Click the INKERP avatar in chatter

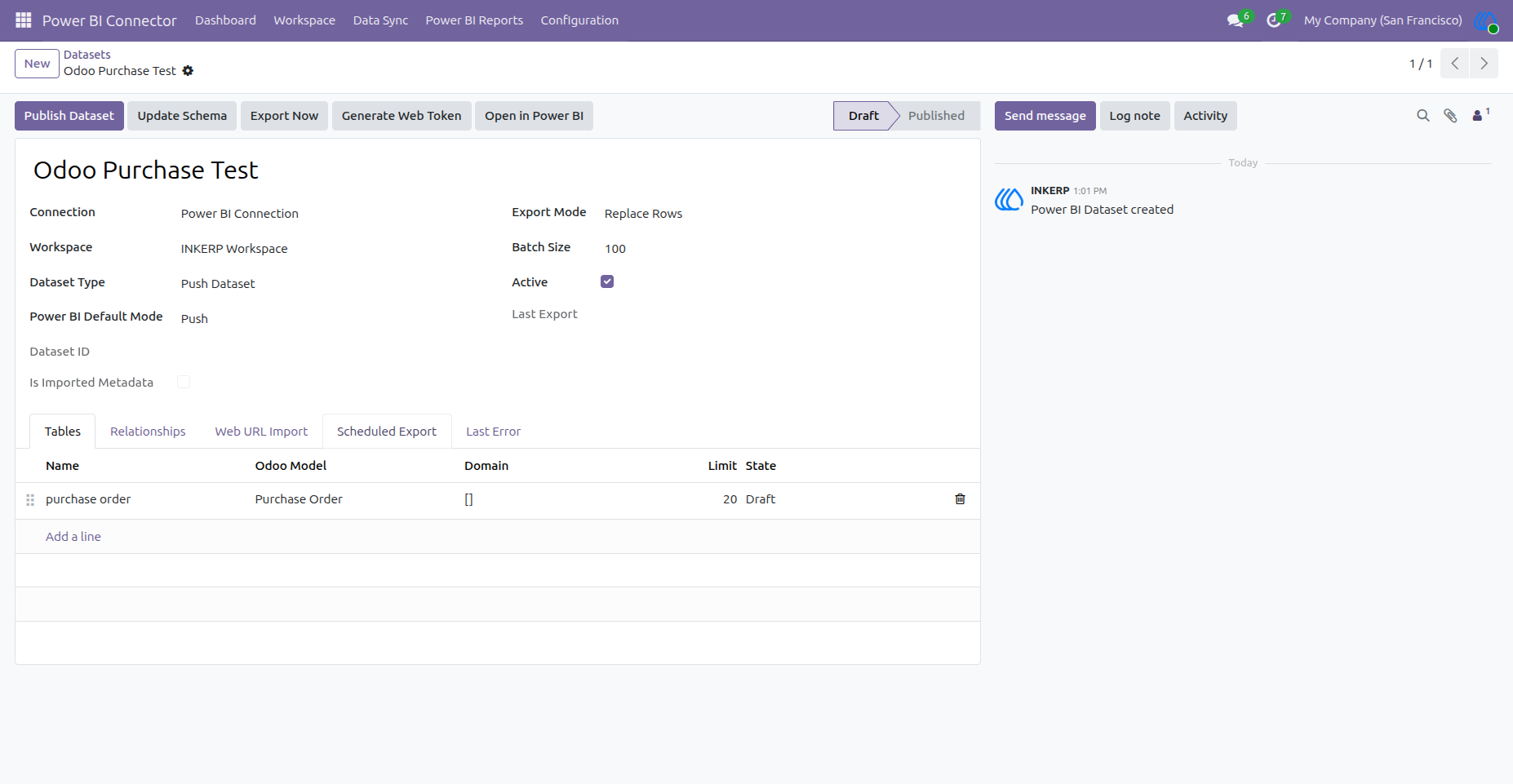click(x=1009, y=199)
